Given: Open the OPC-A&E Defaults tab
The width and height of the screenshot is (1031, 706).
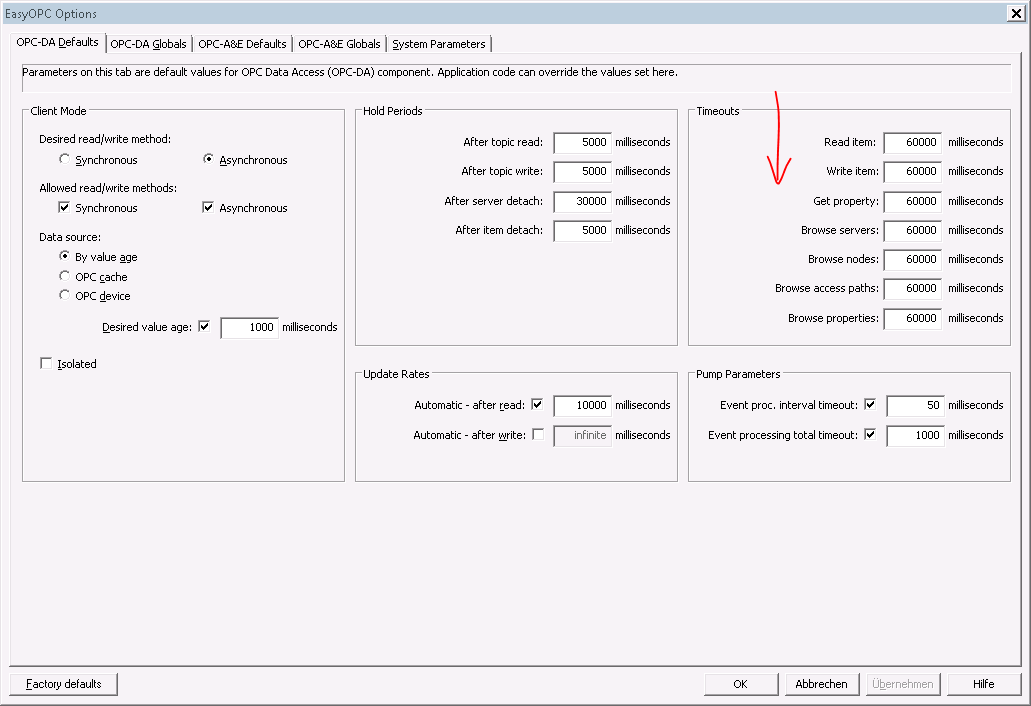Looking at the screenshot, I should (242, 44).
